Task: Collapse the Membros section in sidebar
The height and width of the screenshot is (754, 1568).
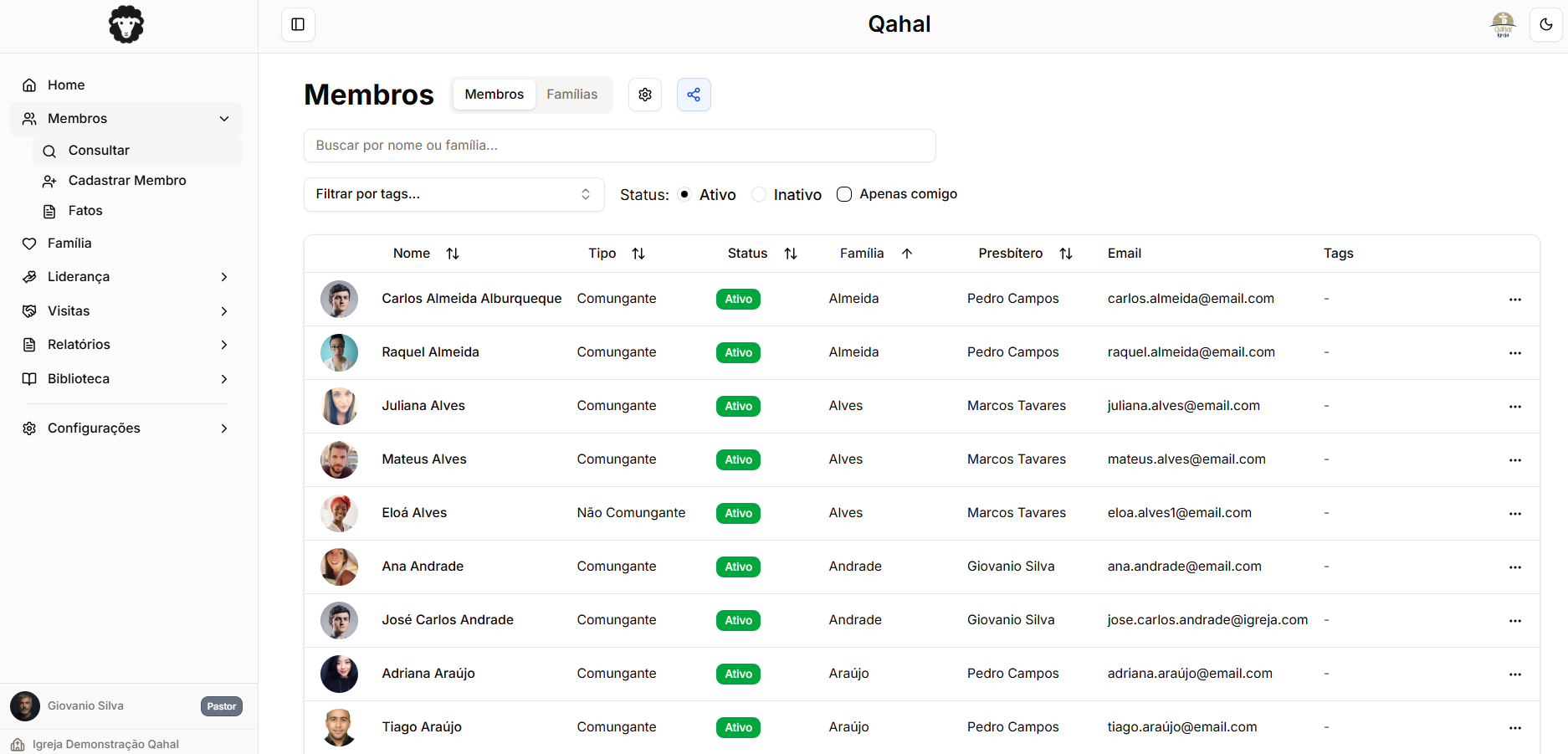Action: click(x=223, y=118)
